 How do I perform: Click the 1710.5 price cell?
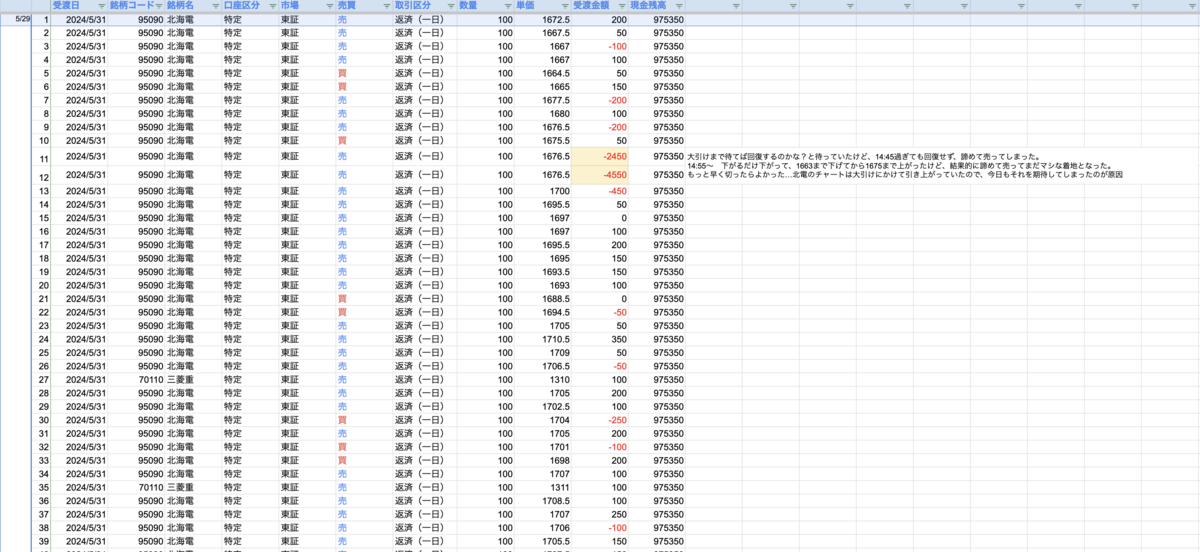click(543, 339)
